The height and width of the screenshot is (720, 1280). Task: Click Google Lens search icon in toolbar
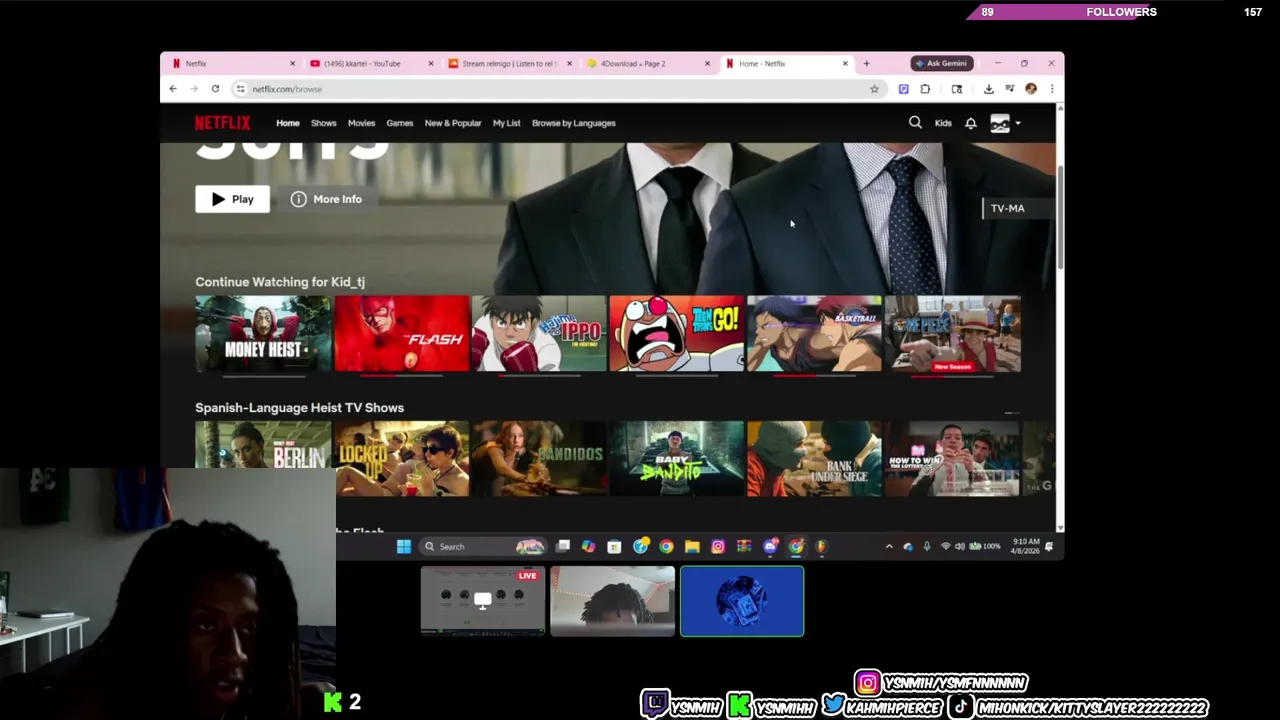point(957,89)
